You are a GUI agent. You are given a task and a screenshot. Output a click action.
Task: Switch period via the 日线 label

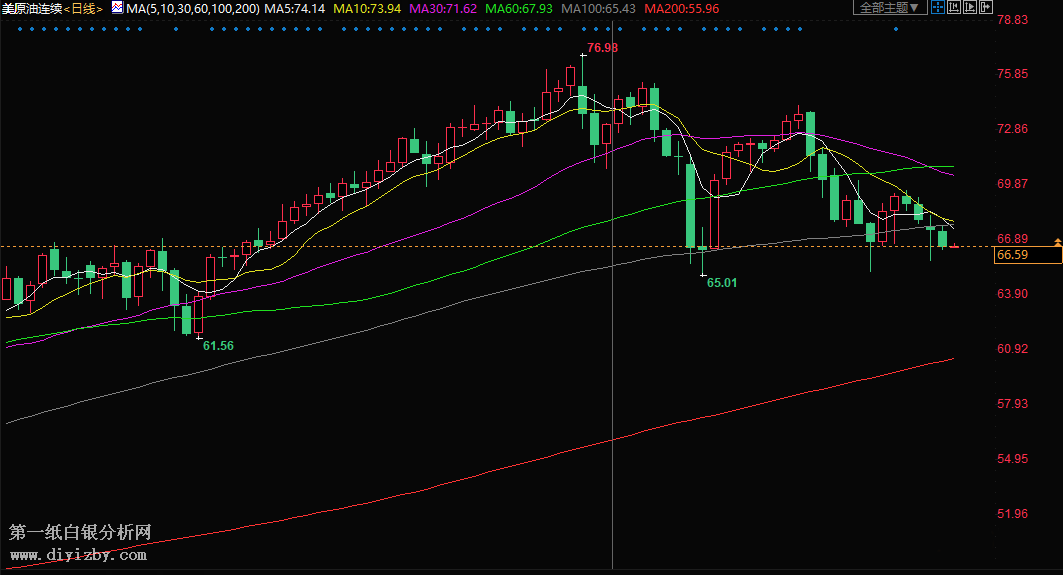[83, 9]
